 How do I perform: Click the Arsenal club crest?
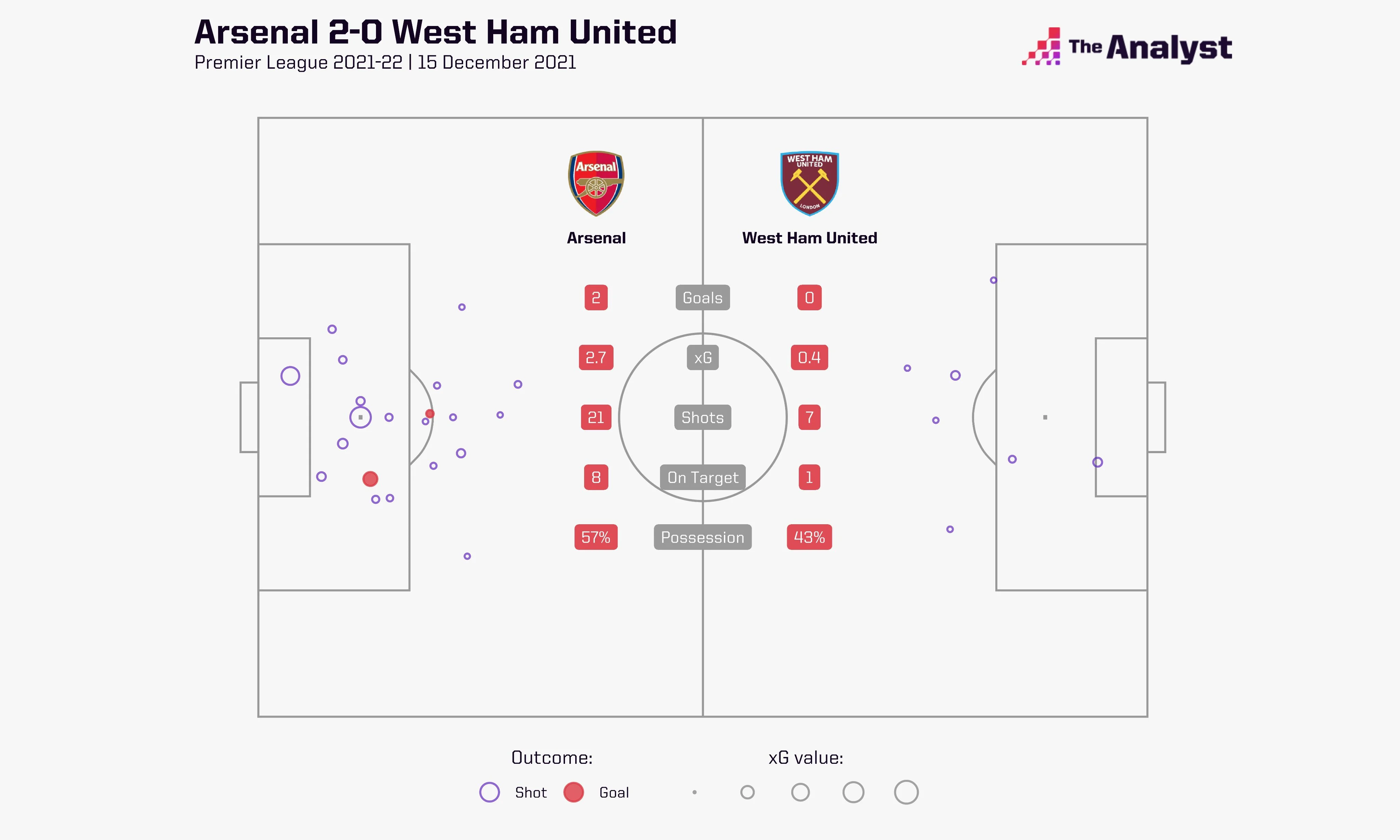coord(595,183)
